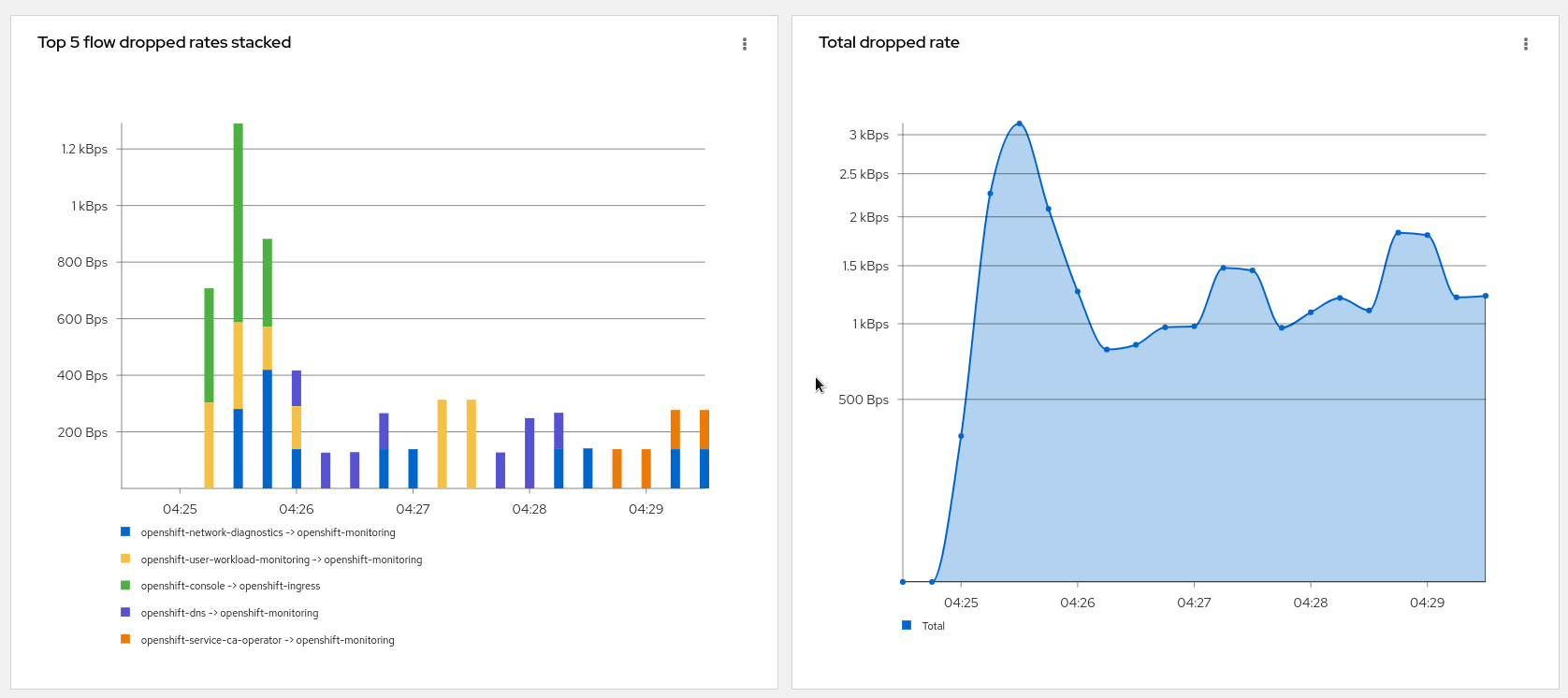Toggle openshift-network-diagnostics -> openshift-monitoring legend label
Viewport: 1568px width, 698px height.
click(x=268, y=532)
